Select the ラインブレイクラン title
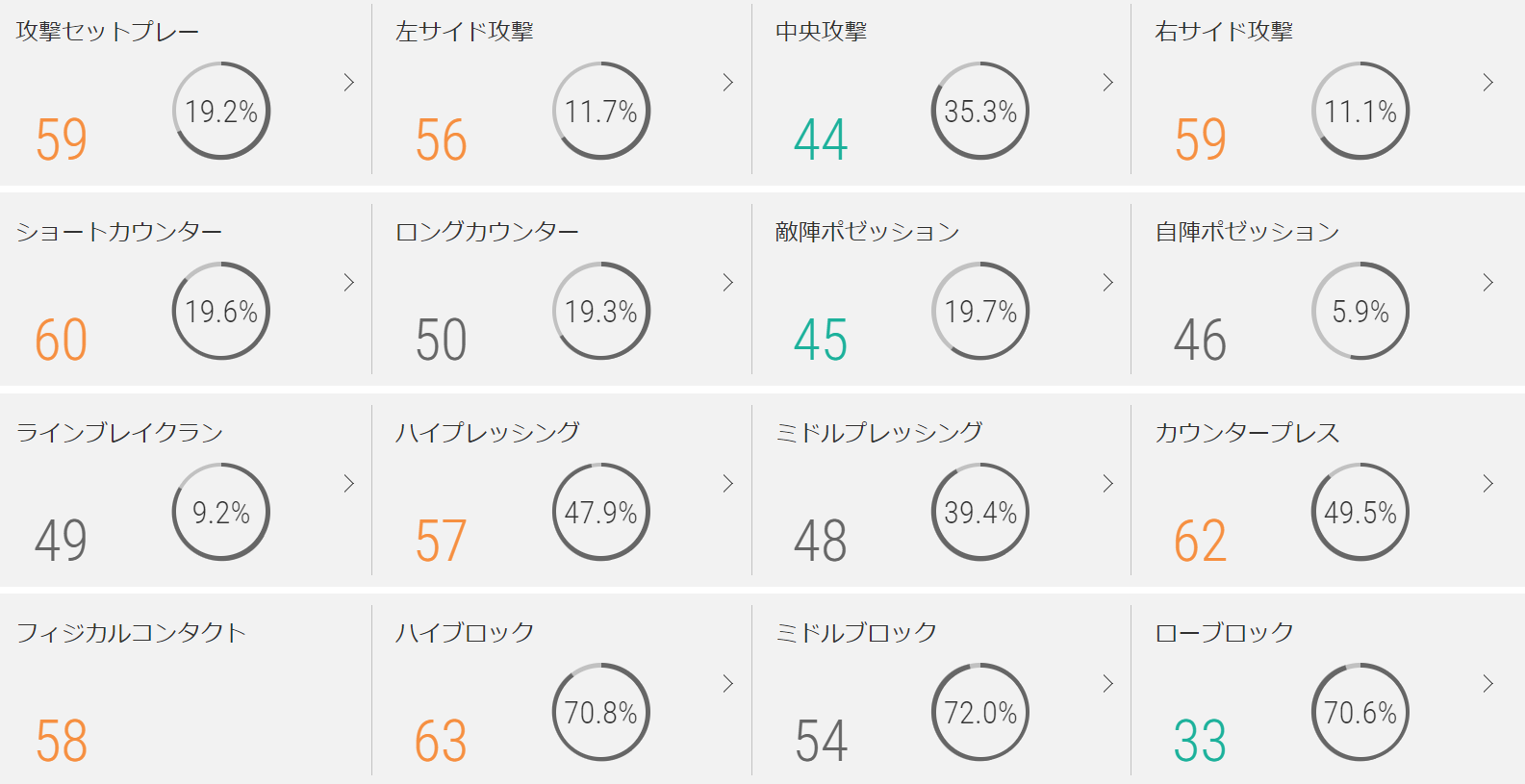Image resolution: width=1525 pixels, height=784 pixels. pyautogui.click(x=120, y=433)
